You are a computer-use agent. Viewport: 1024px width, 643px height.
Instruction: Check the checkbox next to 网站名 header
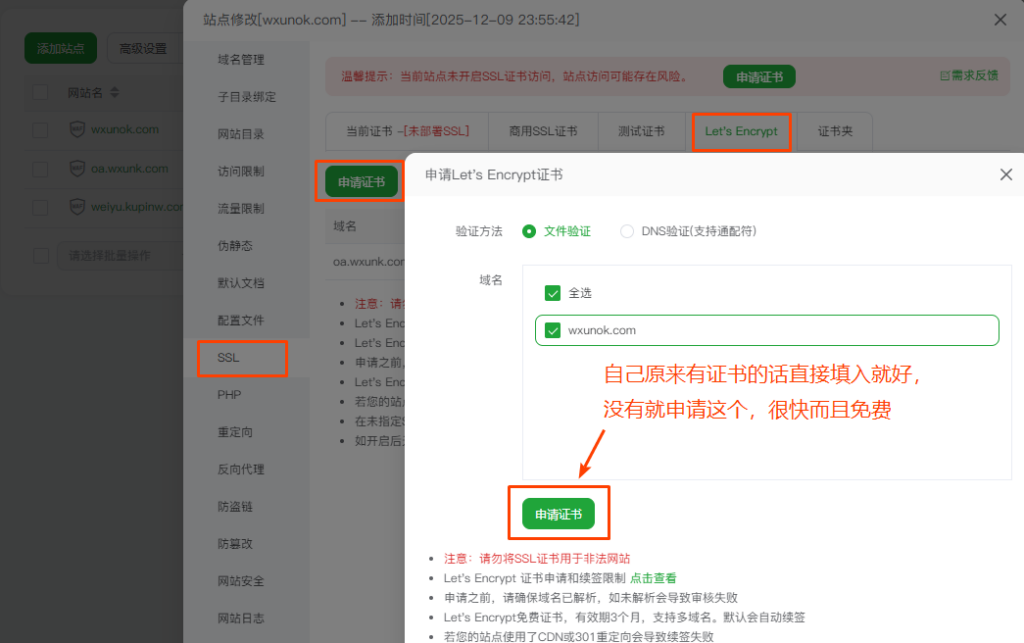coord(40,91)
